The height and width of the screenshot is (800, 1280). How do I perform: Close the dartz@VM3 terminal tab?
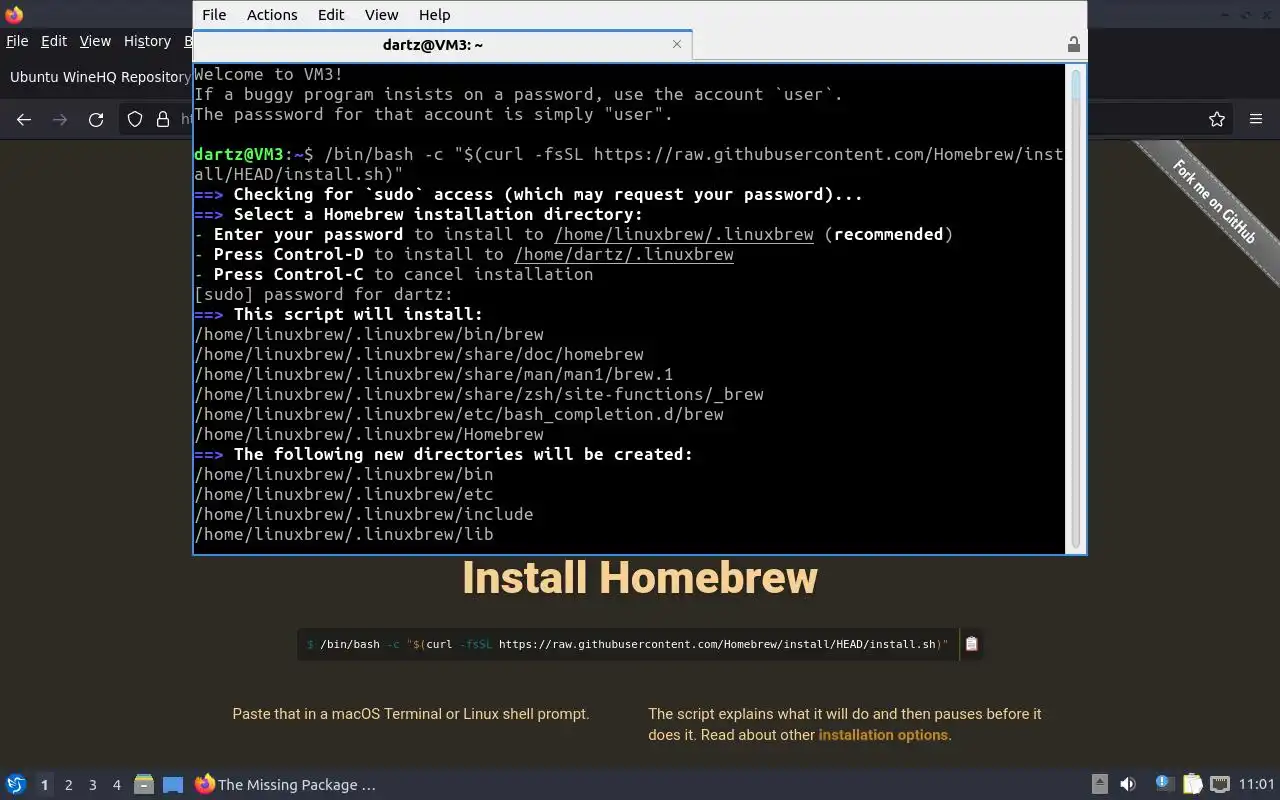coord(677,44)
